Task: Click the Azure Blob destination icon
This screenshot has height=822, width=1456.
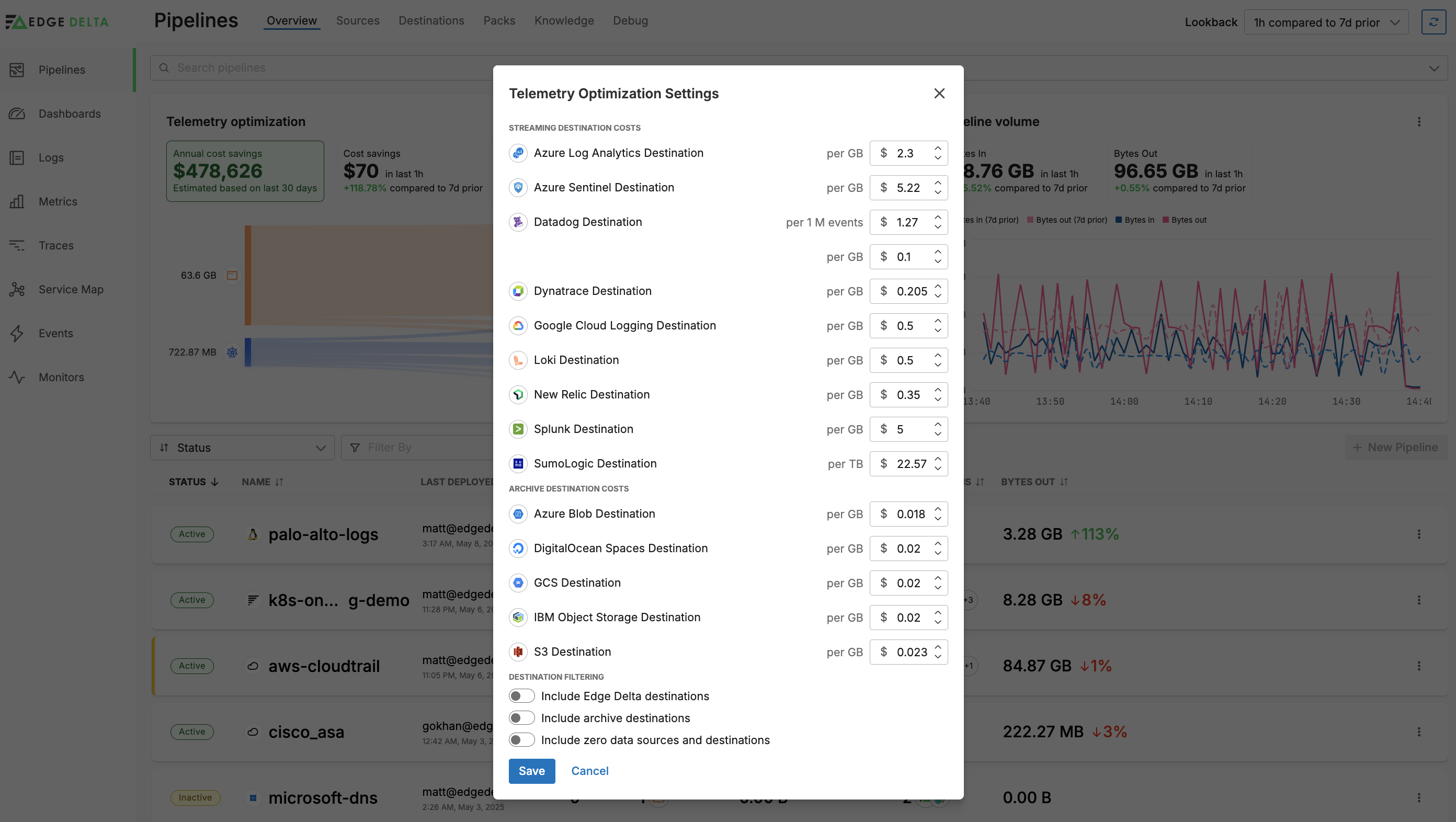Action: pyautogui.click(x=518, y=513)
